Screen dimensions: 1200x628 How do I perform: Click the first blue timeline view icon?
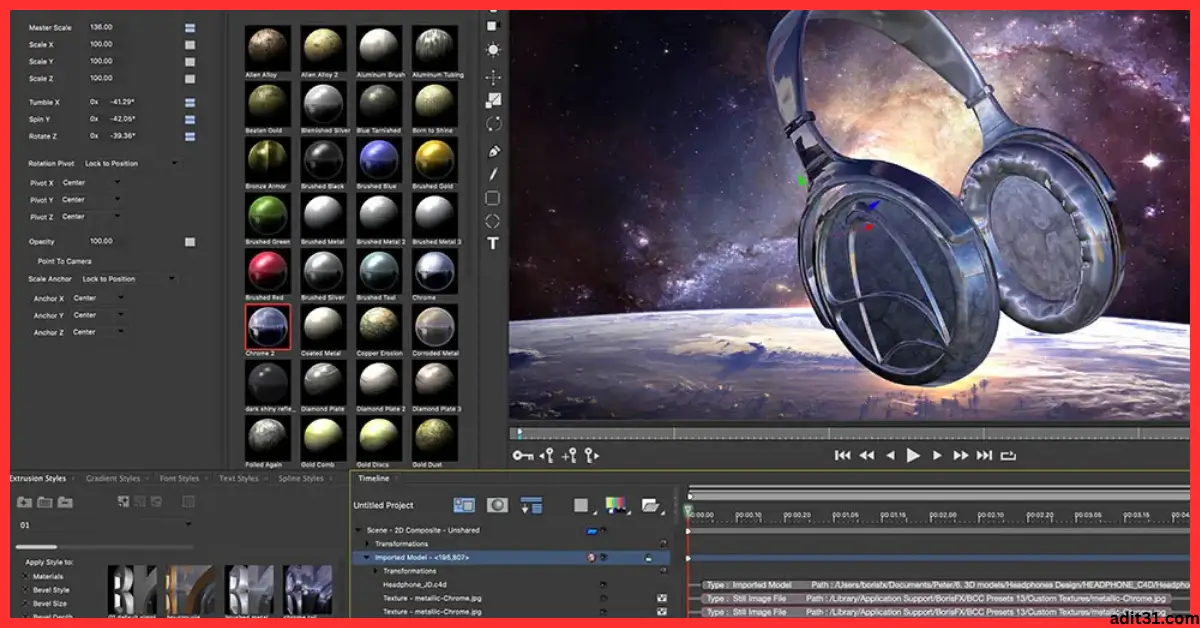464,505
